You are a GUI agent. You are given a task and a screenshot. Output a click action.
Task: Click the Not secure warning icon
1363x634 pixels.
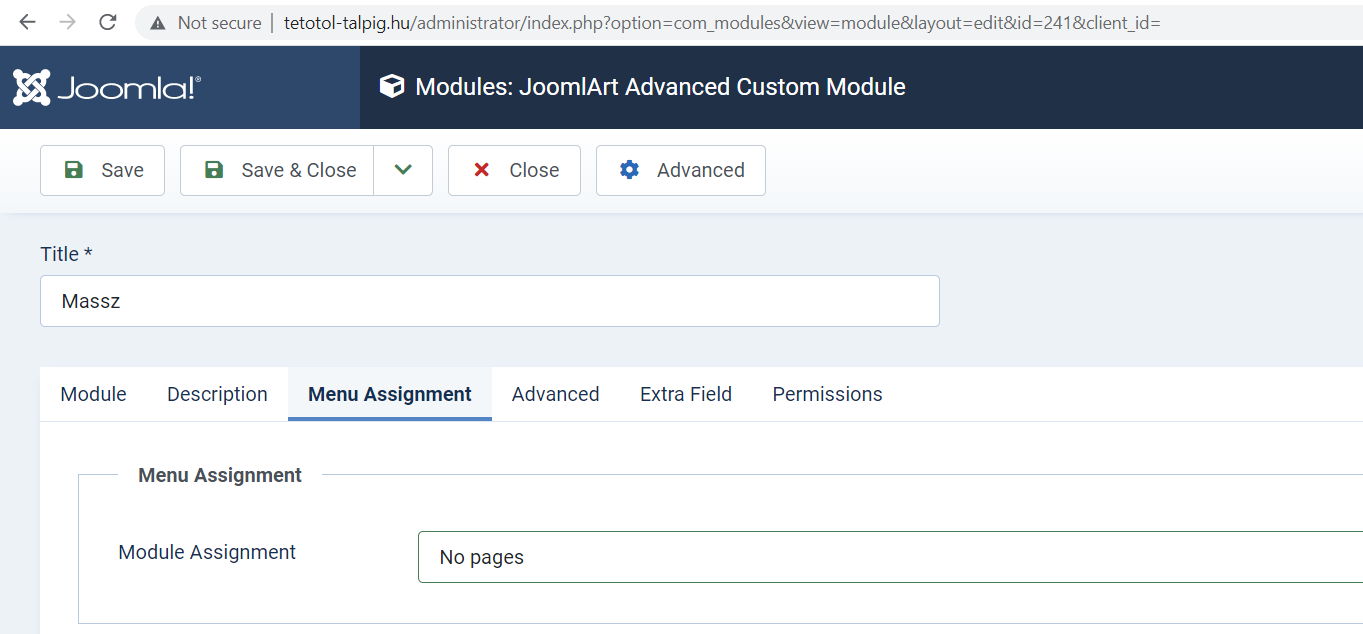(x=158, y=23)
